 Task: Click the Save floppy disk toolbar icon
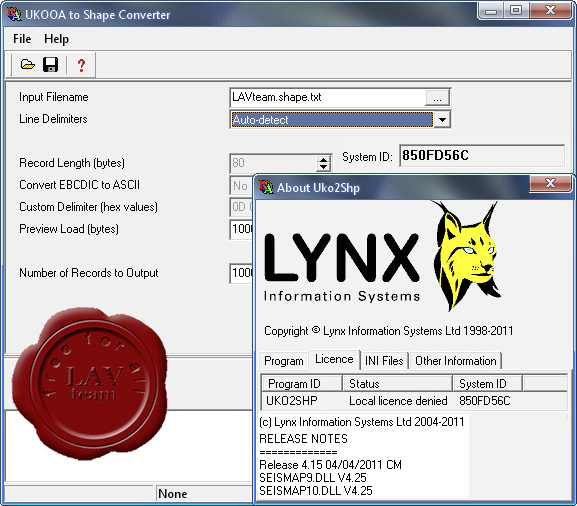pyautogui.click(x=50, y=65)
